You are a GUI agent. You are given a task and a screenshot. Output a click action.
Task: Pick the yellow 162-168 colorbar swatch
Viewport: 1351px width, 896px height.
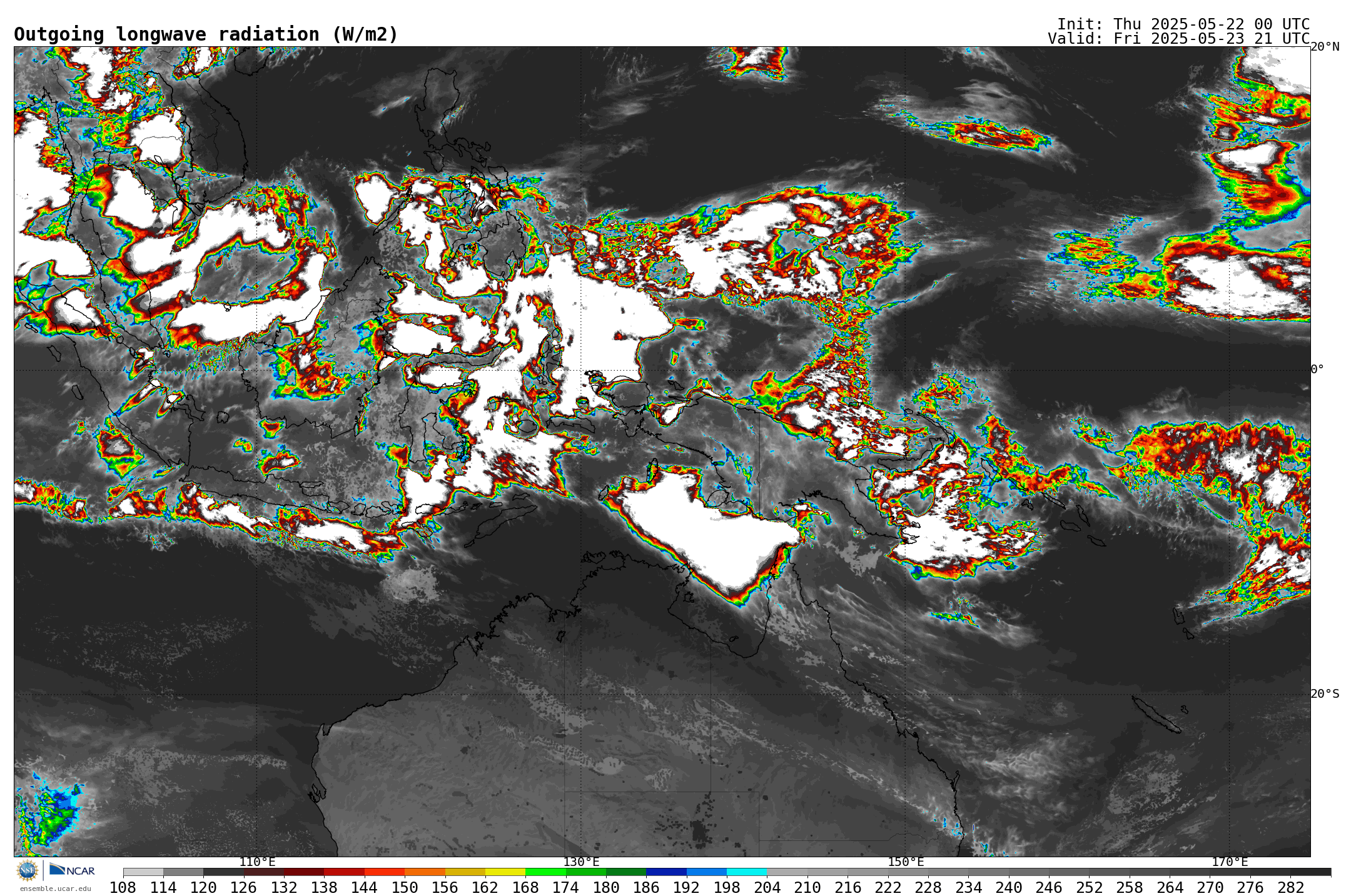coord(505,872)
